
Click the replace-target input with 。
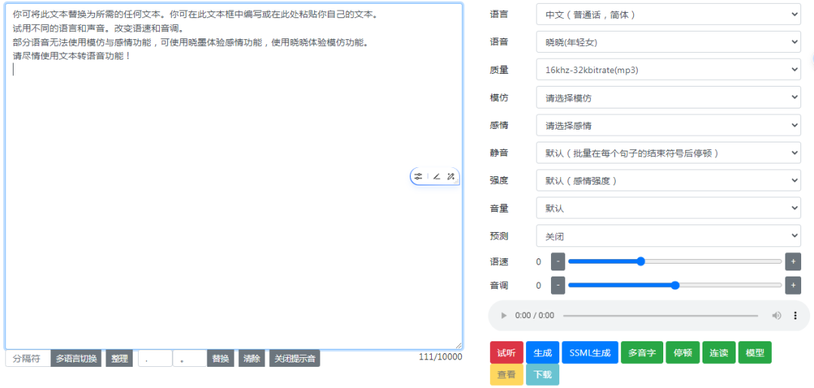pyautogui.click(x=189, y=358)
